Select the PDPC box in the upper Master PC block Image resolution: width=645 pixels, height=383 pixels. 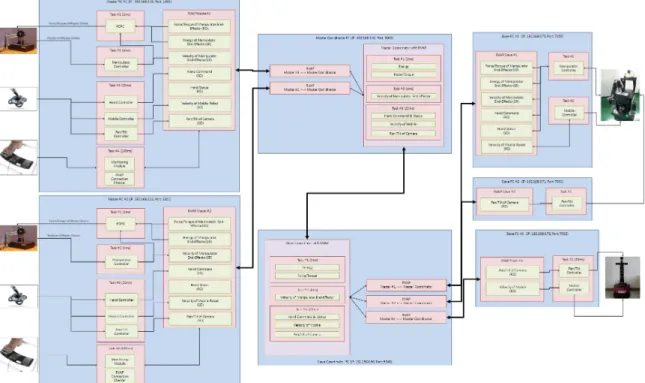(x=121, y=26)
